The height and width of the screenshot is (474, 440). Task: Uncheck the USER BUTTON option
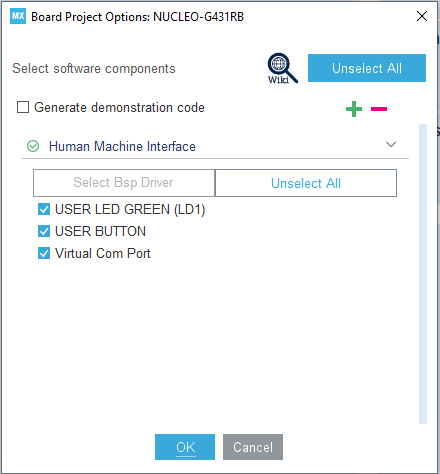pos(44,231)
